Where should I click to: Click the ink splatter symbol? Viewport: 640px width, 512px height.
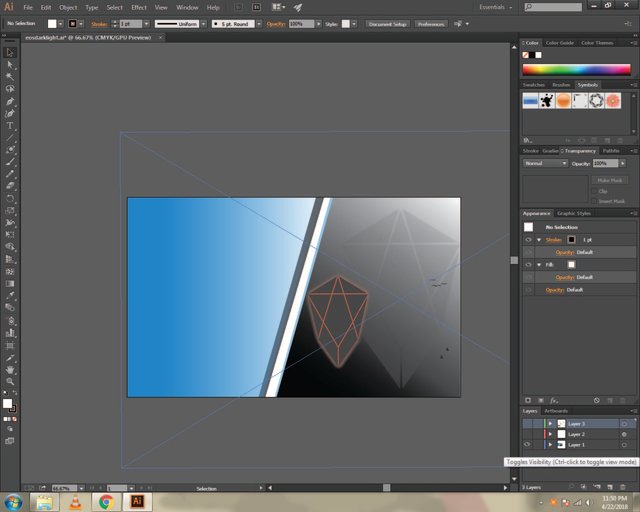point(548,101)
